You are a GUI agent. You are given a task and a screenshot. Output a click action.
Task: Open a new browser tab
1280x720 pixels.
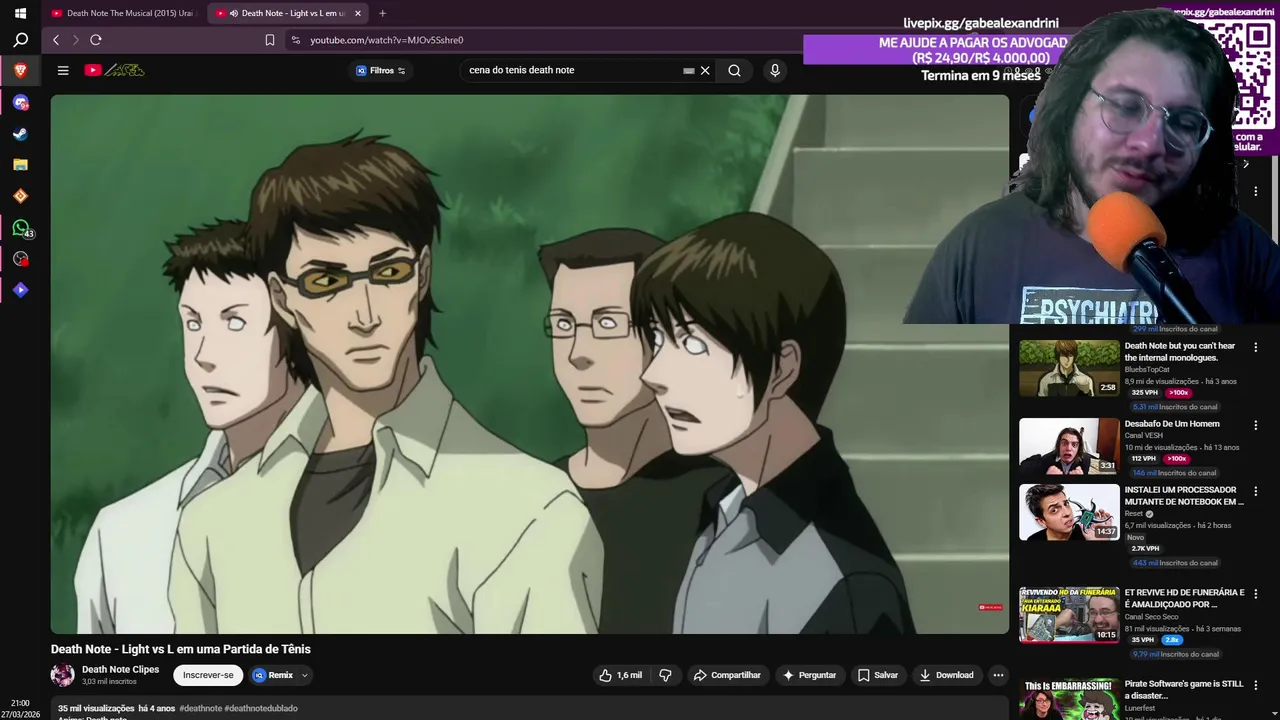(x=382, y=13)
